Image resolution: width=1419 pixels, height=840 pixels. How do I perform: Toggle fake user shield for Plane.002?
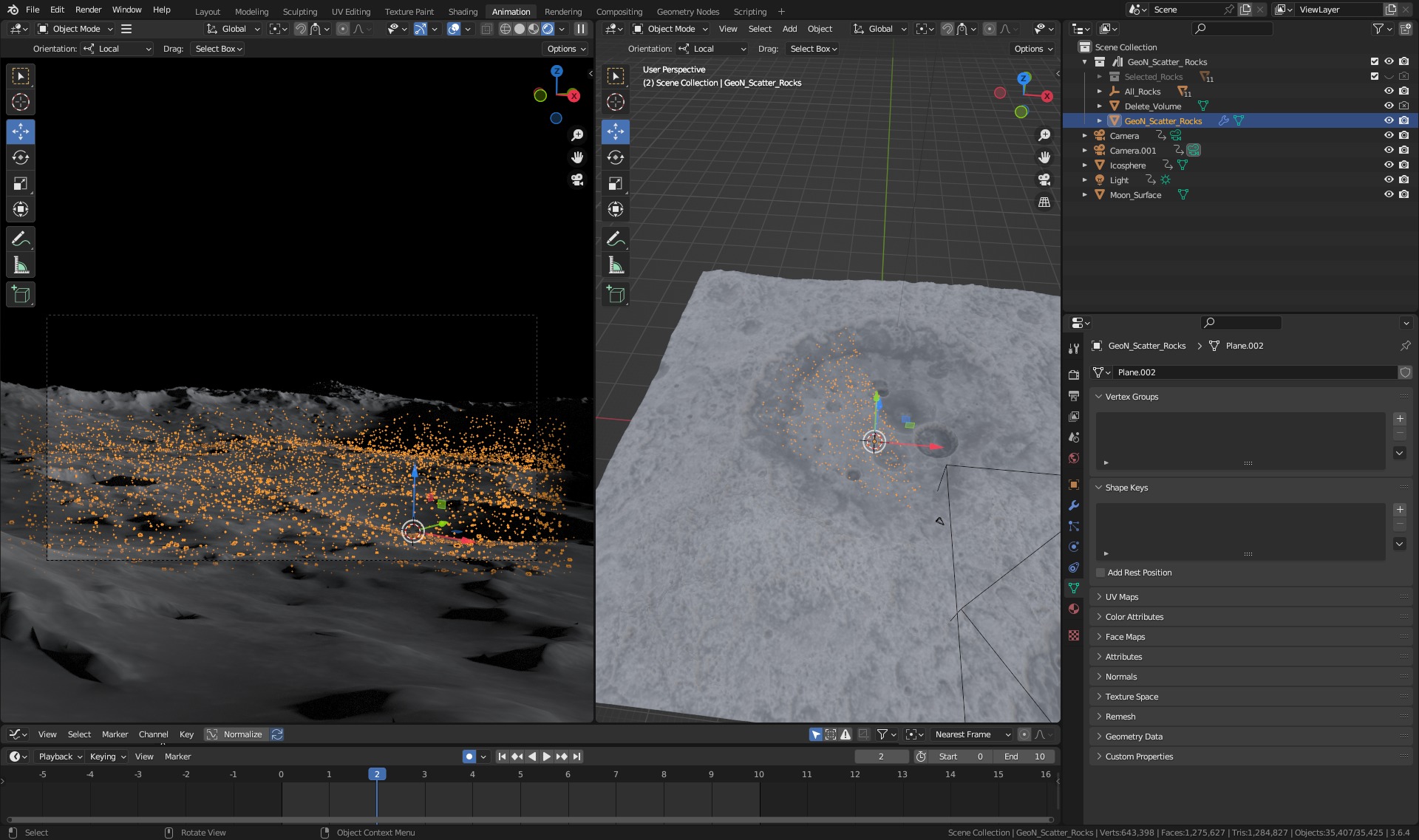(1406, 372)
